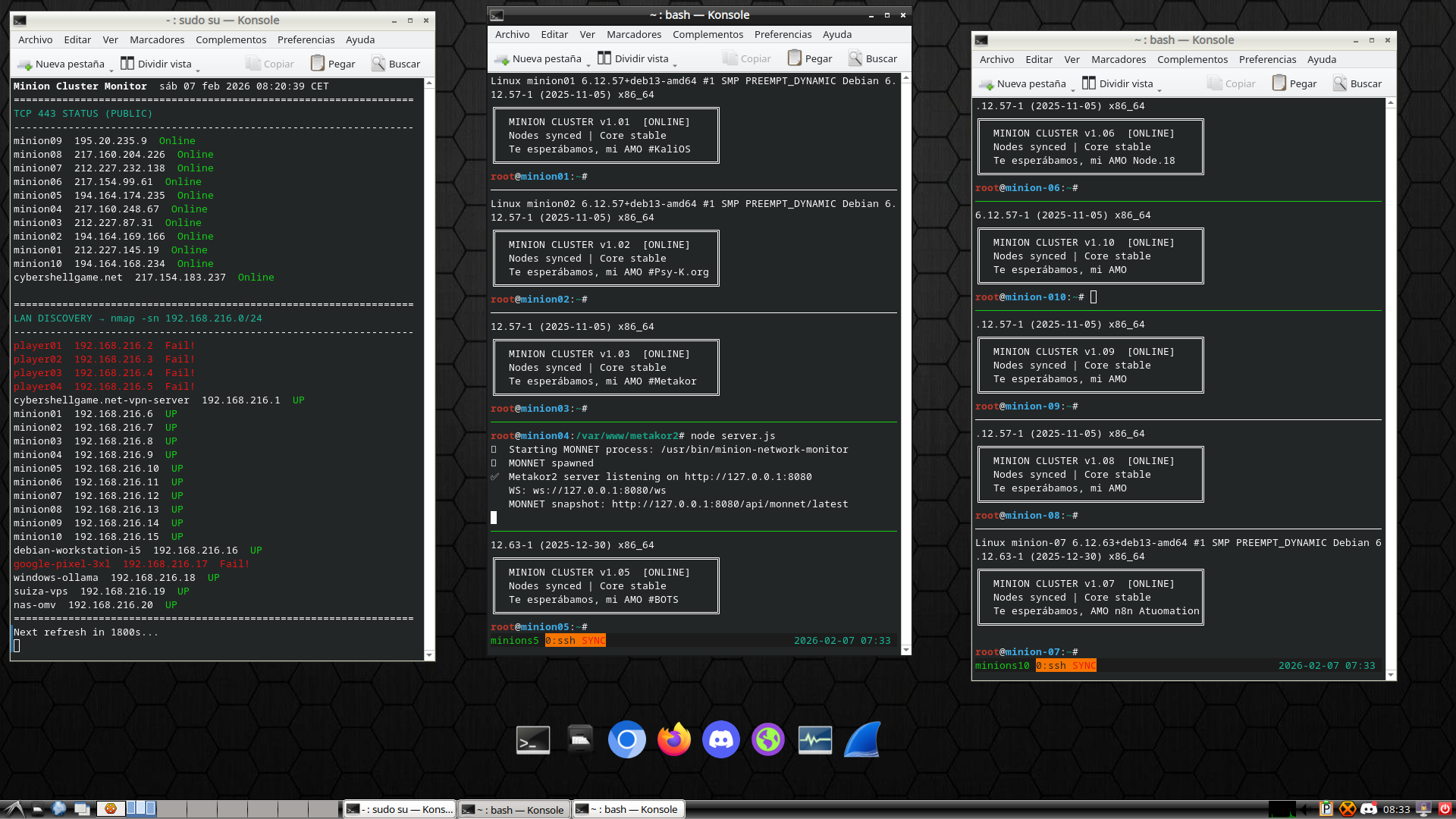Viewport: 1456px width, 819px height.
Task: Expand Dividir vista arrow in right Konsole
Action: (1159, 89)
